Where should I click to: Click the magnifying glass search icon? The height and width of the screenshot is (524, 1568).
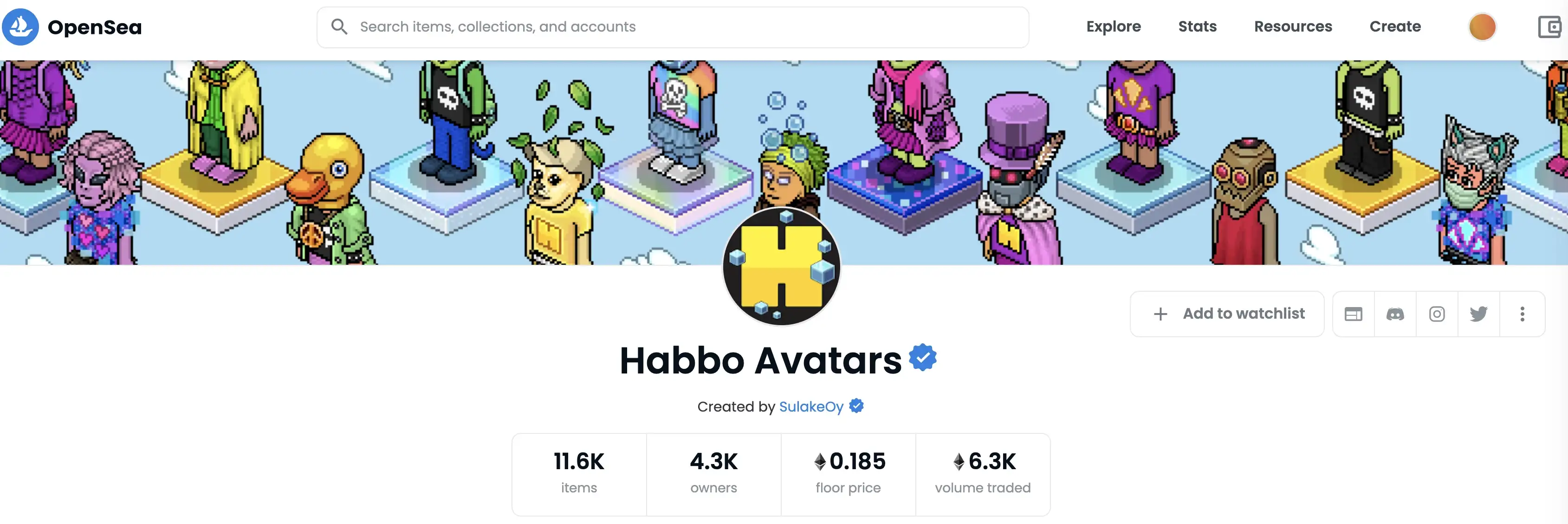(339, 27)
